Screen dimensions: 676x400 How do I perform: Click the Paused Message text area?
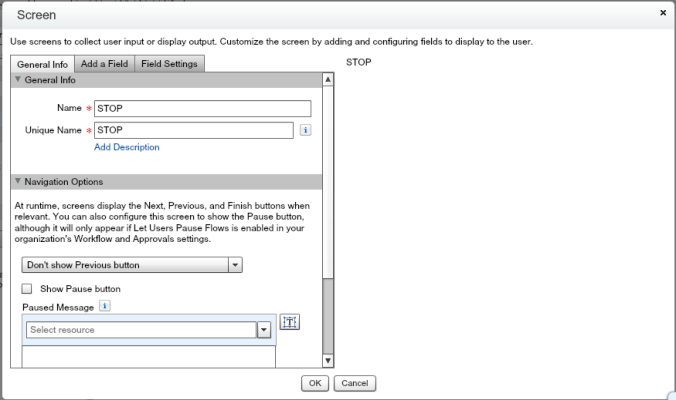(x=149, y=357)
